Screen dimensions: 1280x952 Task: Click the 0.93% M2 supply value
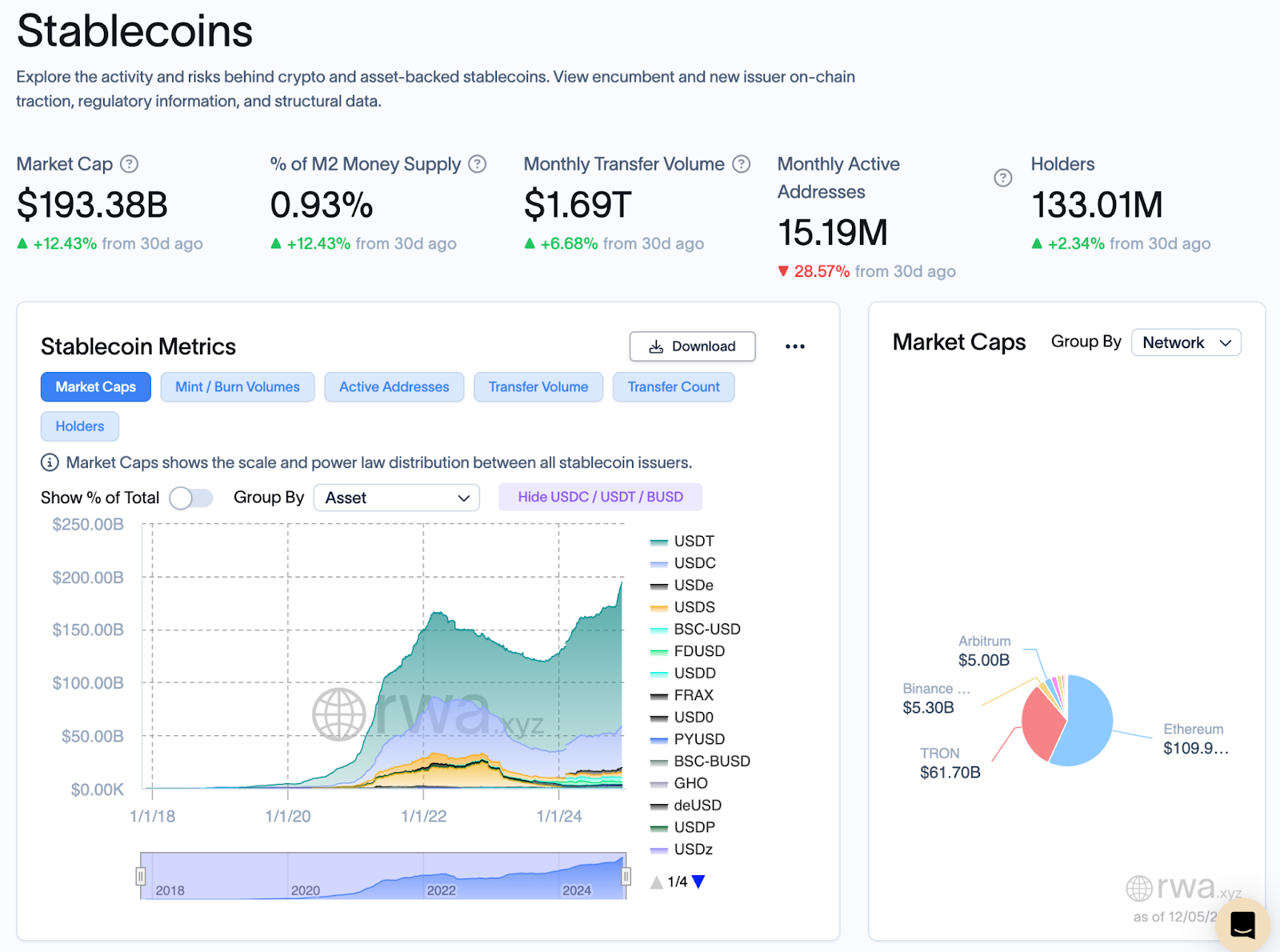pos(322,205)
